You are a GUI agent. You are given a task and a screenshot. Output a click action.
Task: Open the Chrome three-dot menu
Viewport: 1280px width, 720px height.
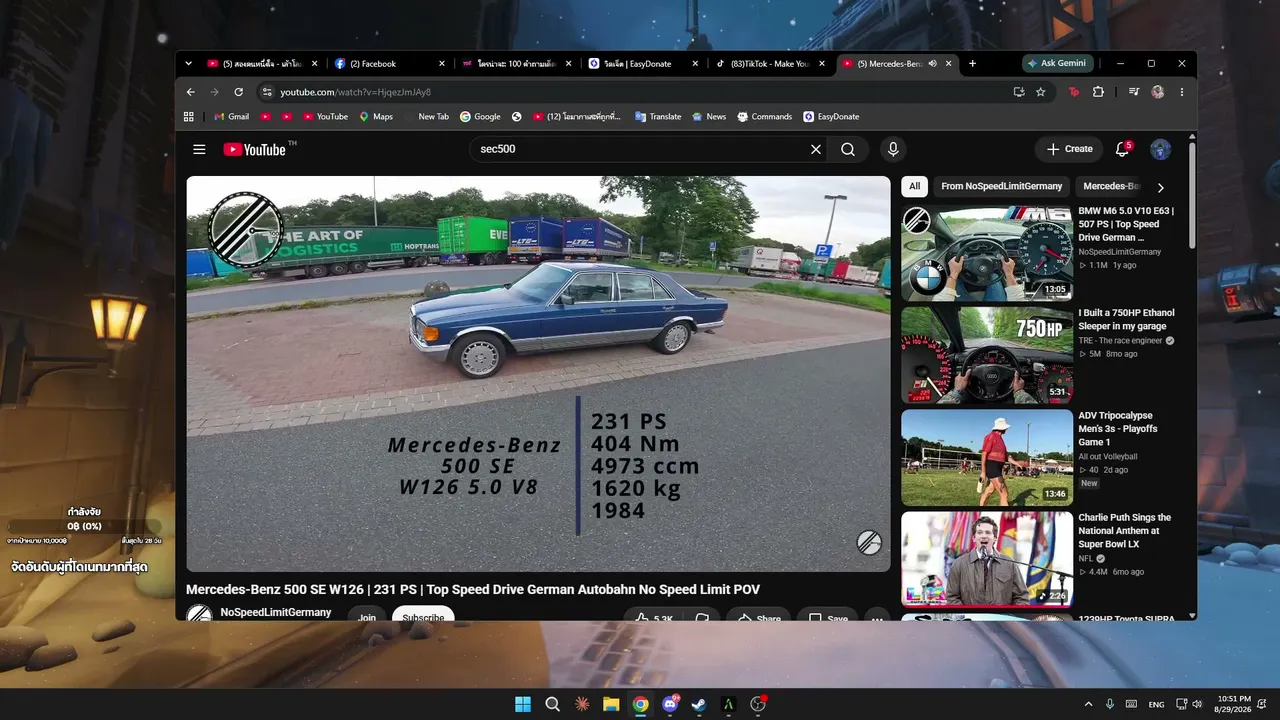[x=1182, y=92]
